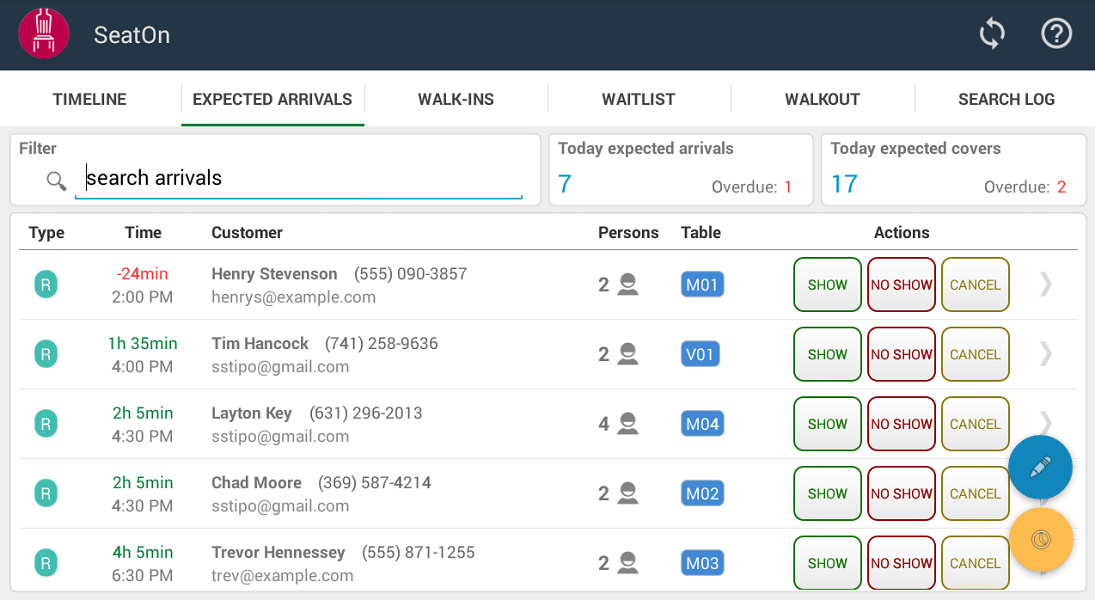
Task: Click the persons icon in Layton Key row
Action: (628, 424)
